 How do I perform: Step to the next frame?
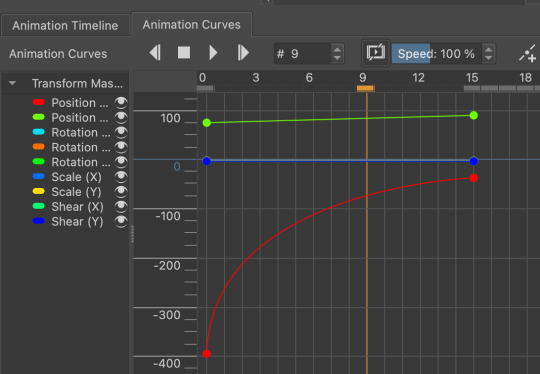pos(243,53)
